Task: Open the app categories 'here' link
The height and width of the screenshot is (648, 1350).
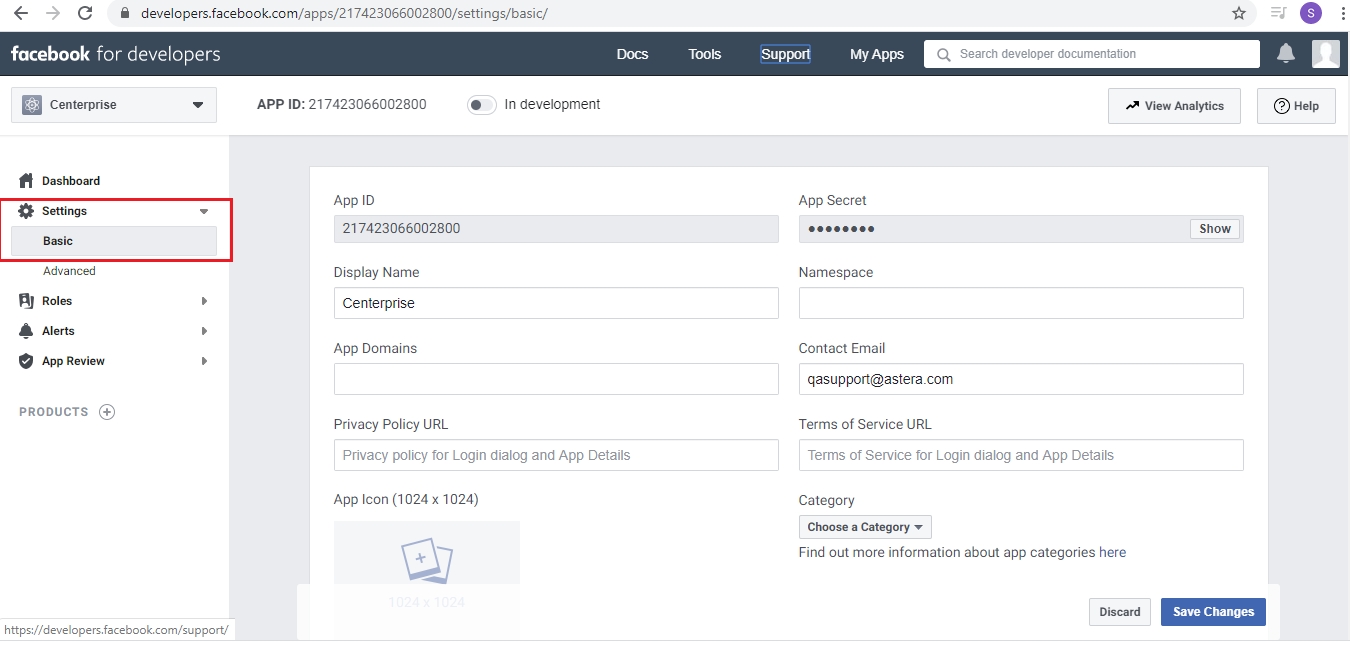Action: click(1112, 552)
